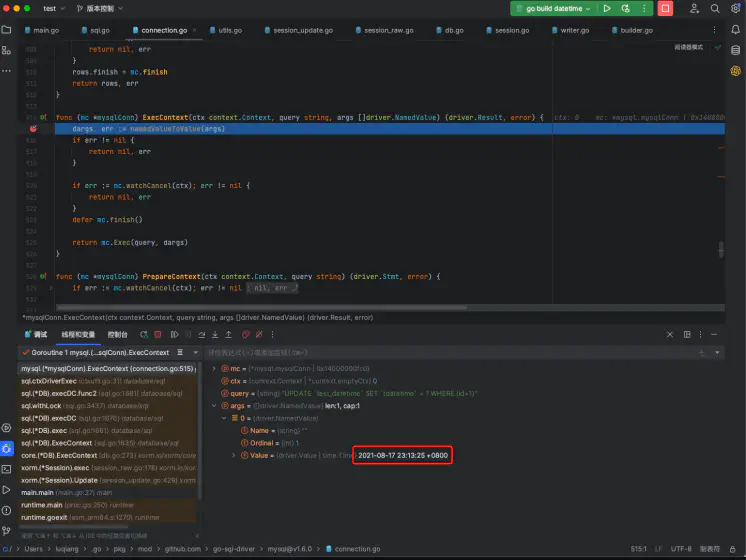
Task: Open the builder.go editor tab
Action: click(x=632, y=30)
